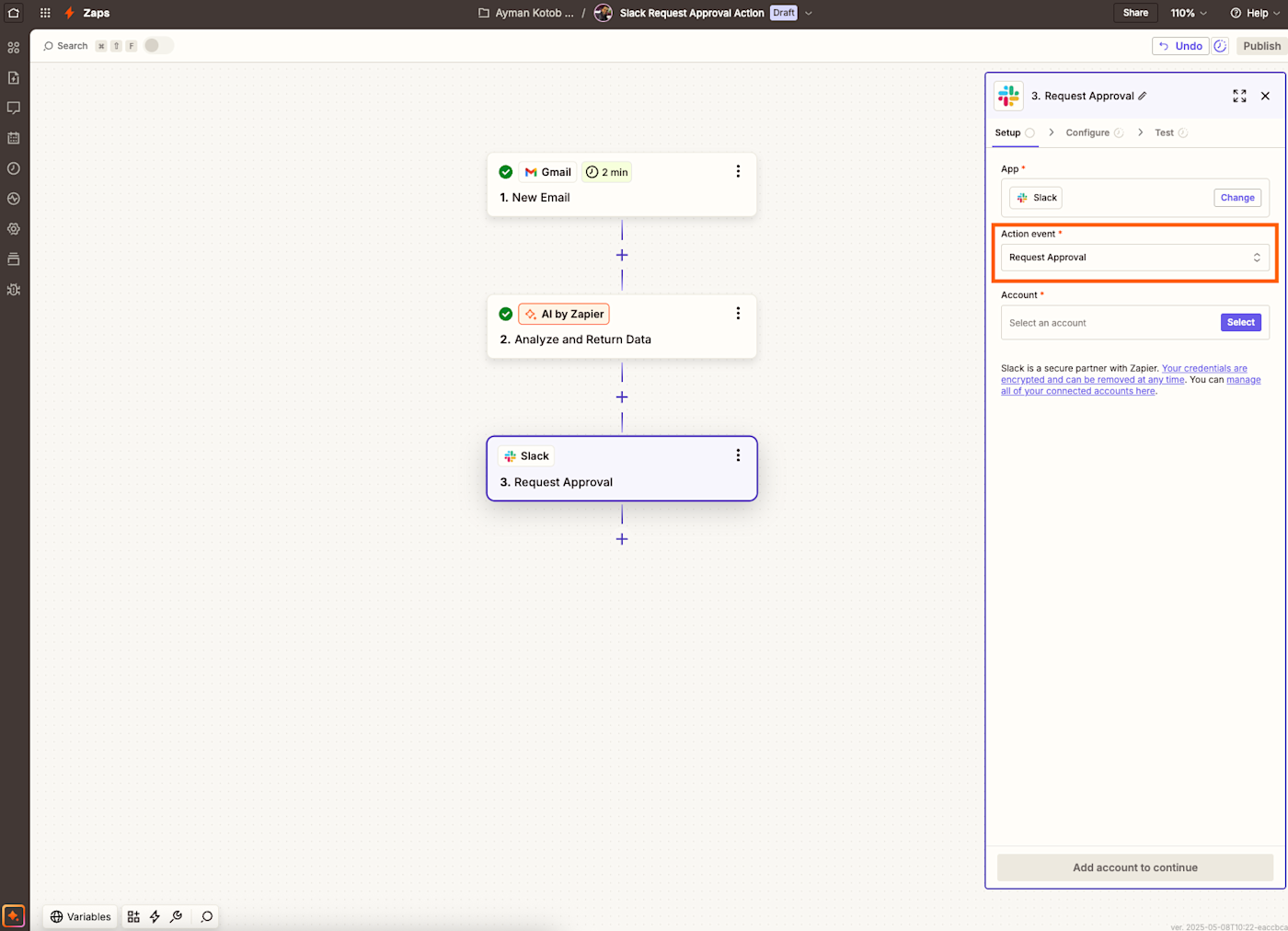Click the Select an account field
Image resolution: width=1288 pixels, height=931 pixels.
click(1135, 323)
